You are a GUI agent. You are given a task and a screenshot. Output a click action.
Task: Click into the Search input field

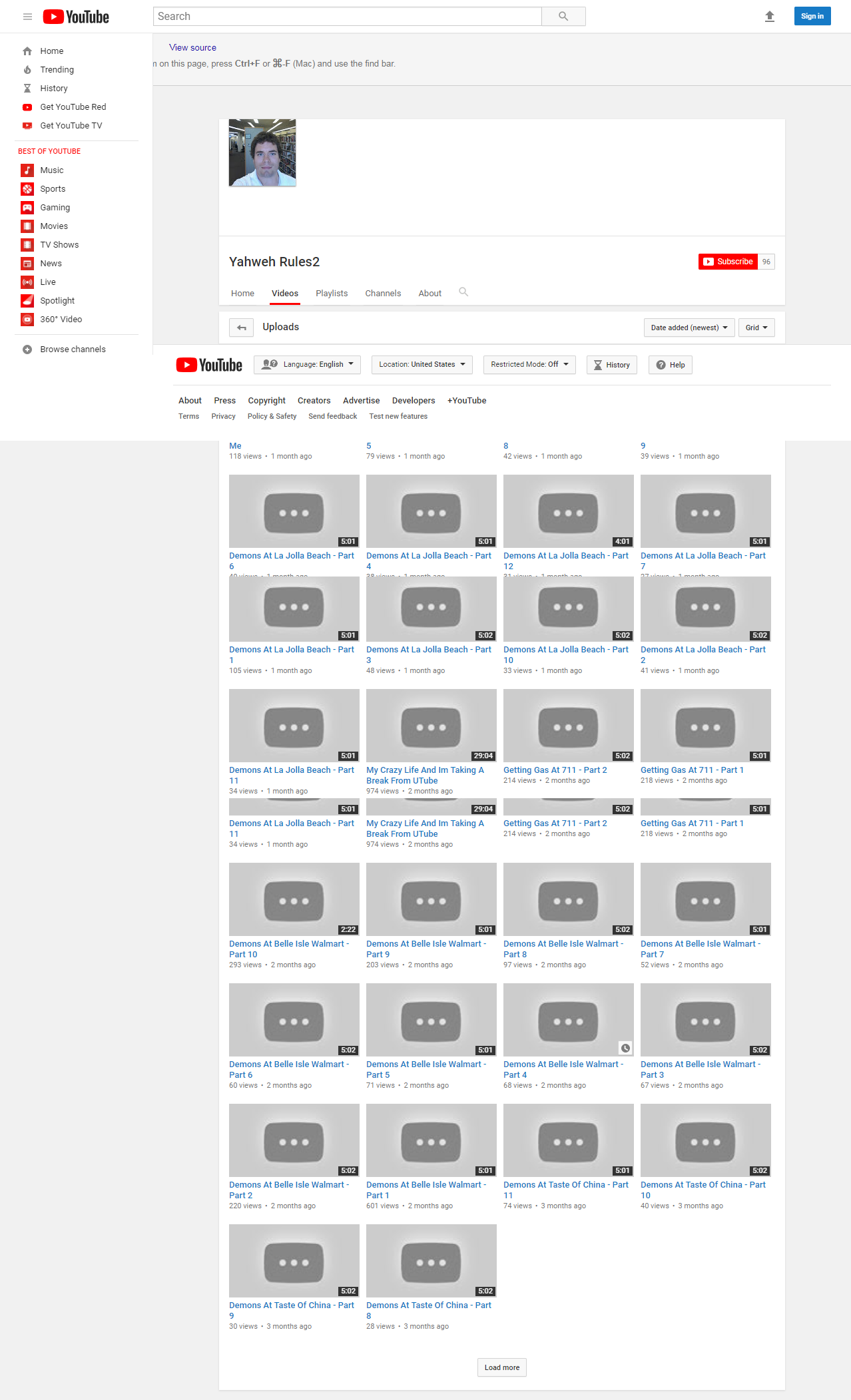pyautogui.click(x=348, y=17)
